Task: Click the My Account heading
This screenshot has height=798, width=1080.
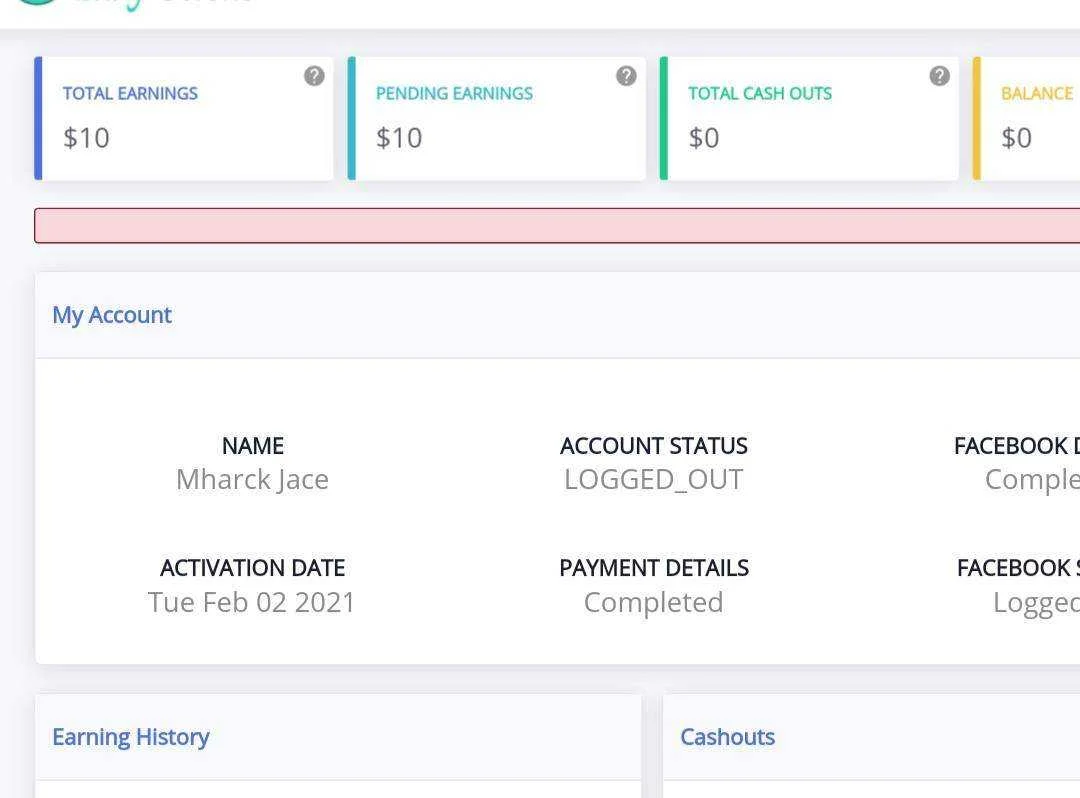Action: coord(112,315)
